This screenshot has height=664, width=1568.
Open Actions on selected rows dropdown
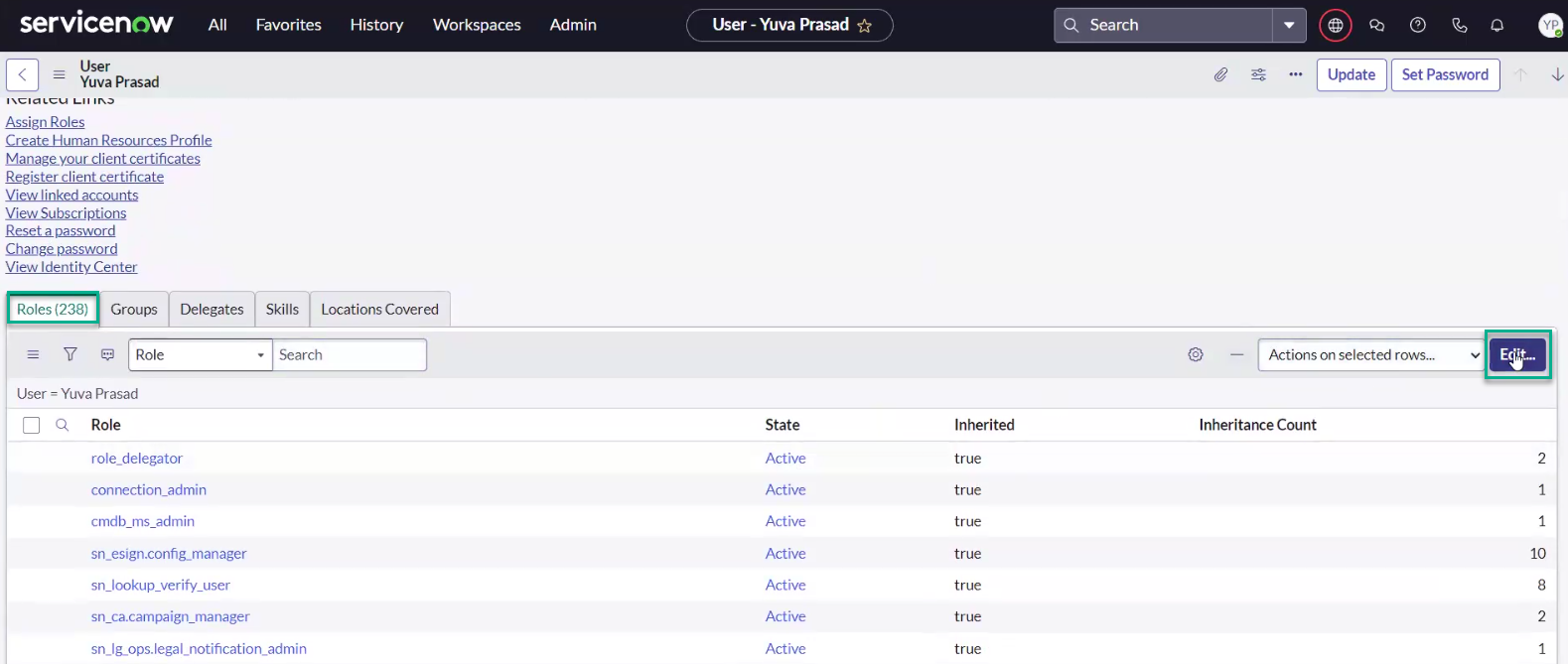coord(1370,354)
